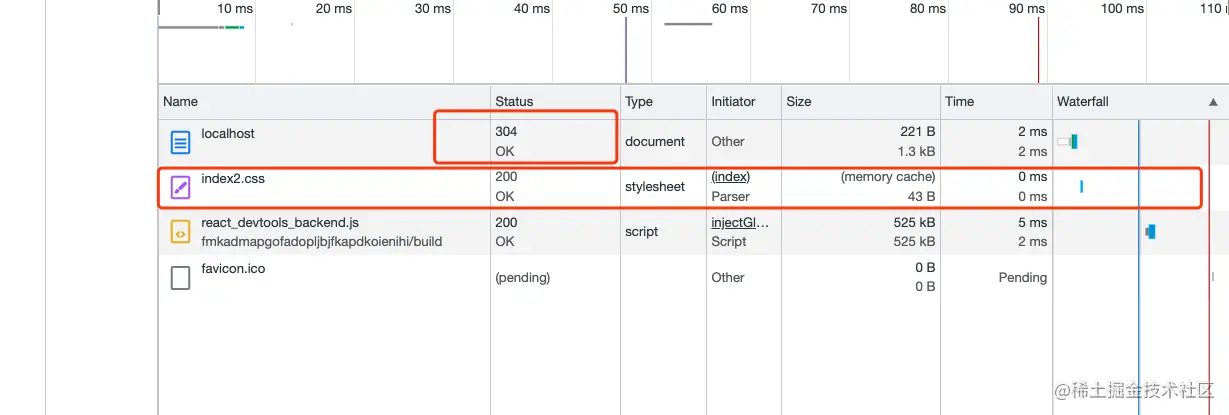Select the react_devtools_backend.js request name
This screenshot has width=1229, height=415.
point(279,222)
